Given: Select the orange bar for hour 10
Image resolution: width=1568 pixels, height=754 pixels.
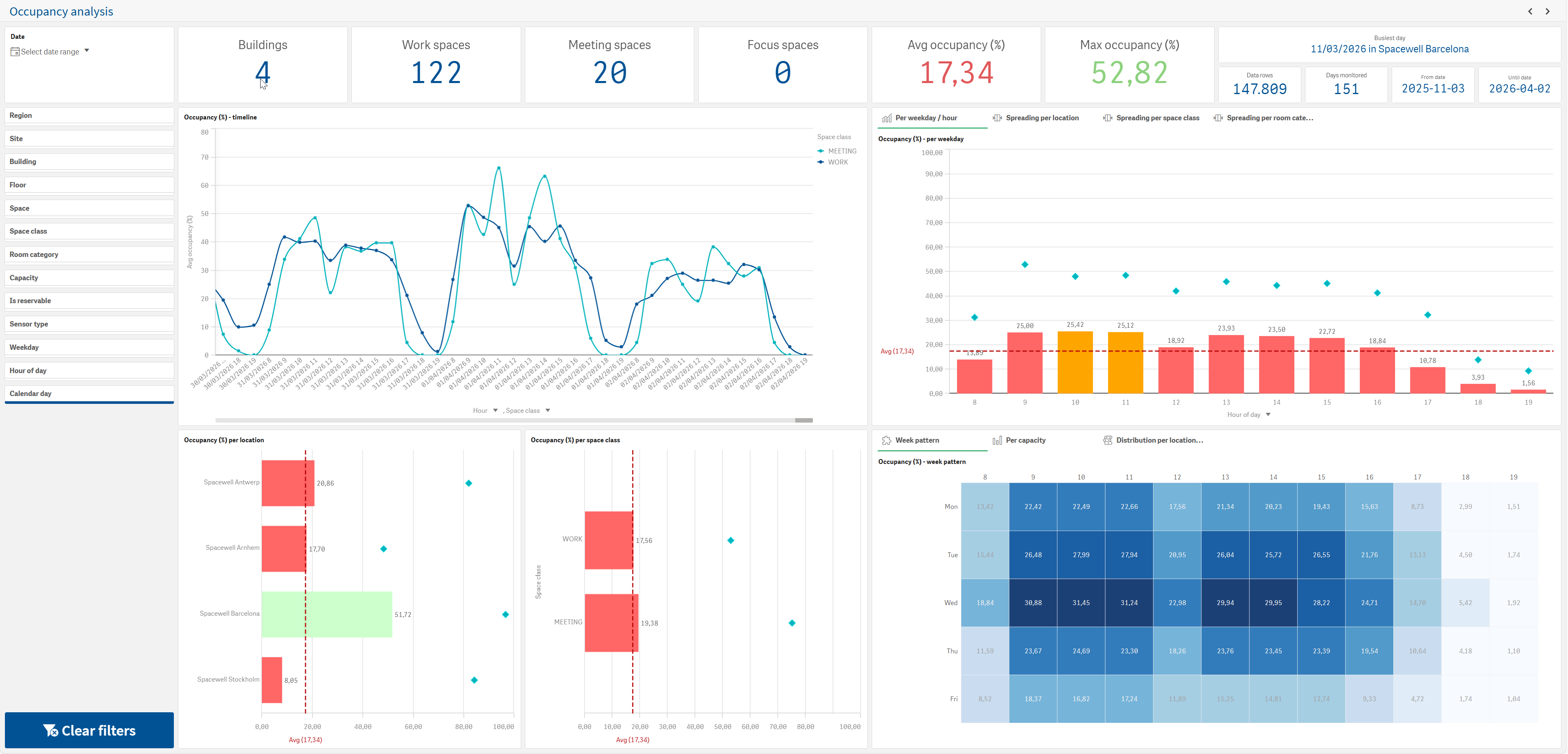Looking at the screenshot, I should [x=1075, y=363].
